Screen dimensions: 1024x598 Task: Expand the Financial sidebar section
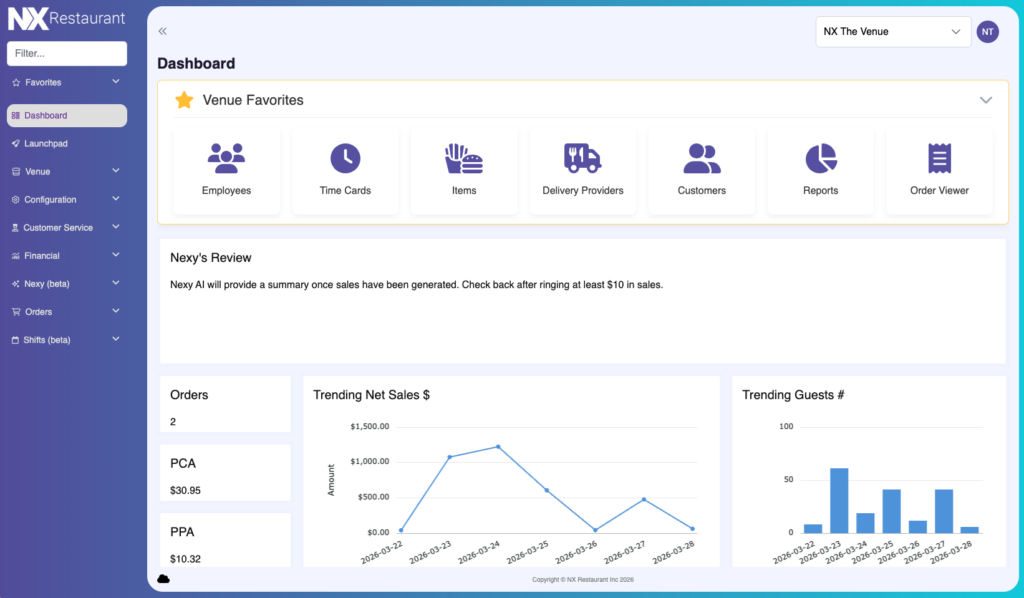tap(66, 255)
